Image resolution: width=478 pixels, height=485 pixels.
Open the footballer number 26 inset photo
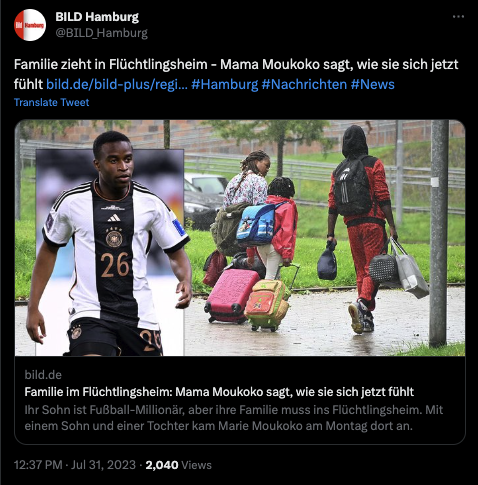109,245
